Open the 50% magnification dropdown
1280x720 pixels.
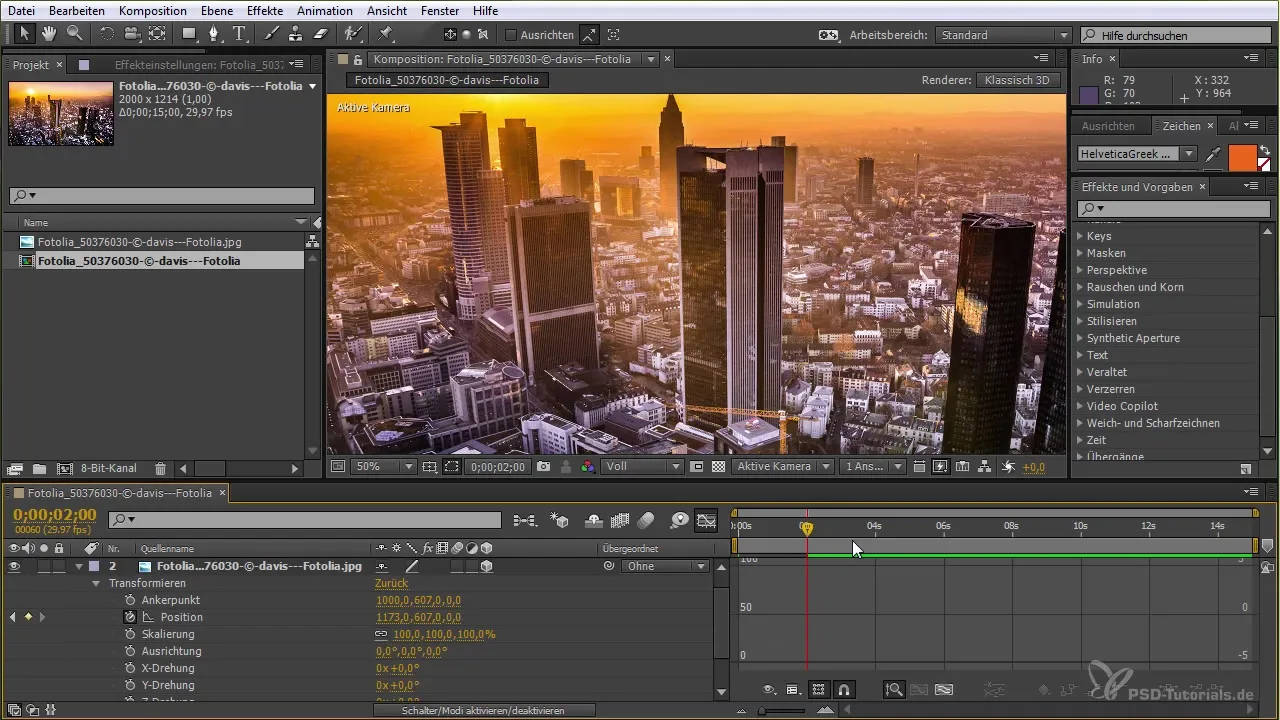[385, 466]
